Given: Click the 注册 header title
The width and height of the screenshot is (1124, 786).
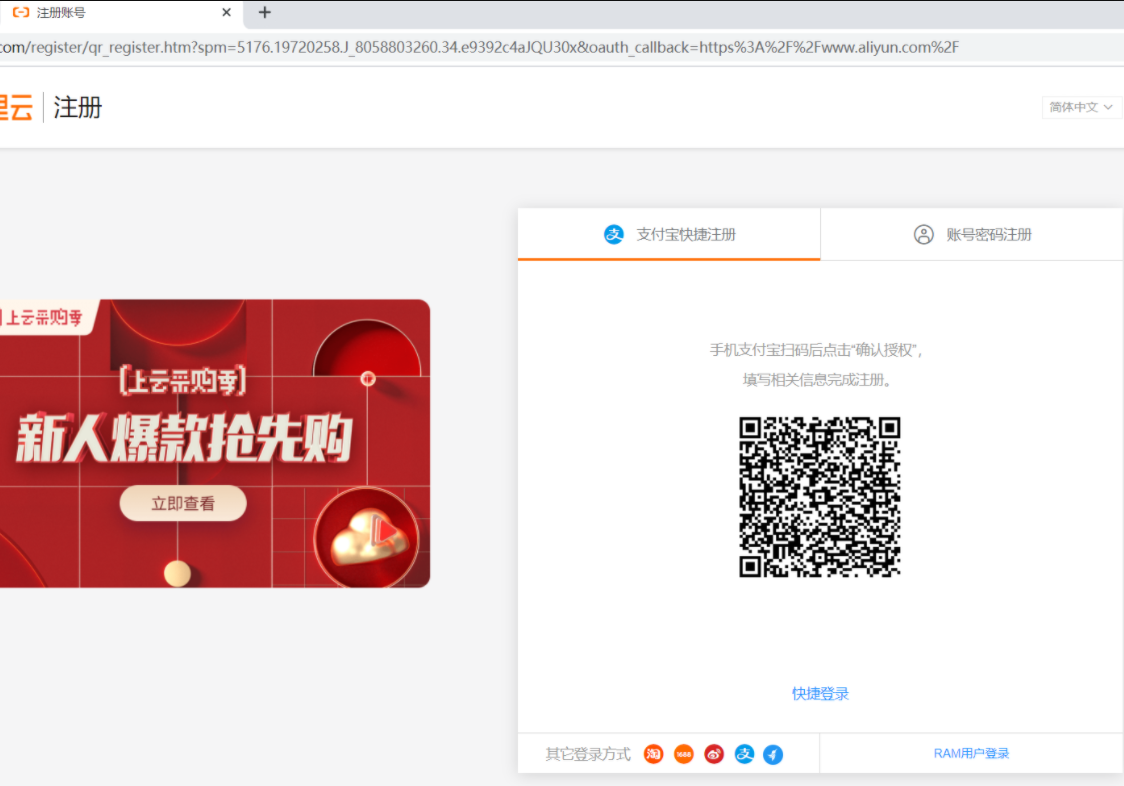Looking at the screenshot, I should click(78, 108).
